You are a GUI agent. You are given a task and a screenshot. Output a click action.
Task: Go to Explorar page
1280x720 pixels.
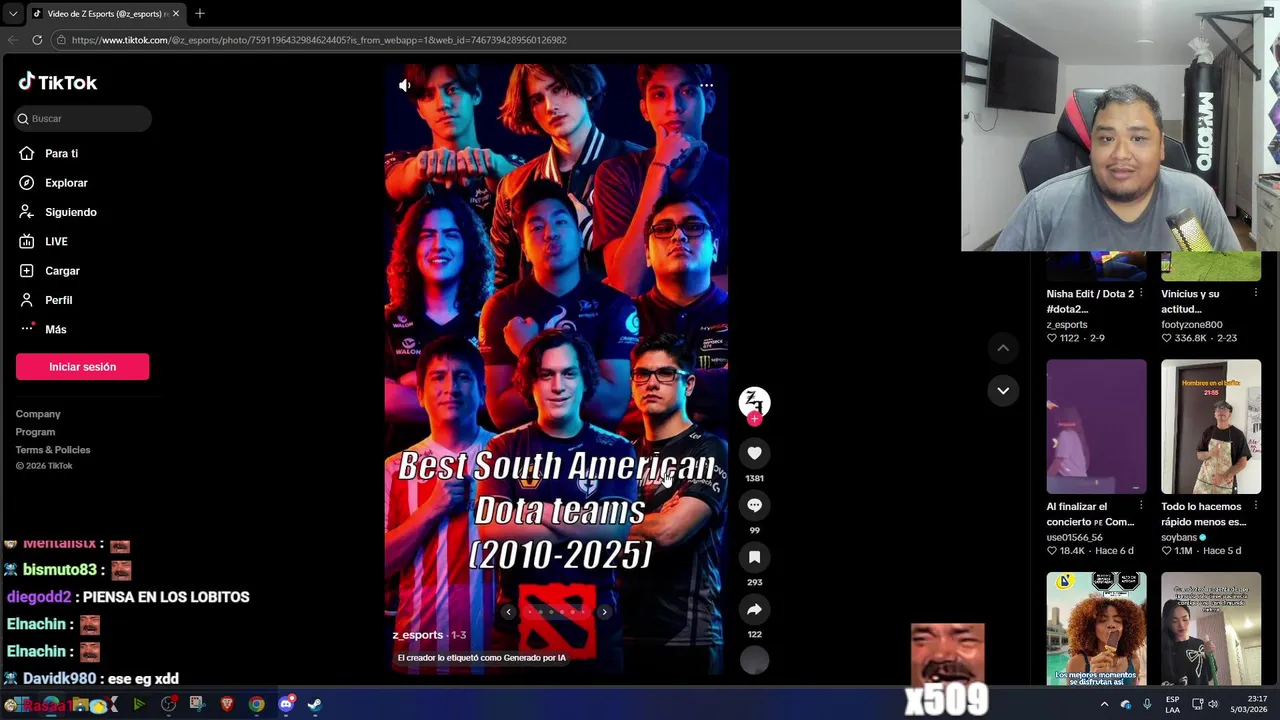coord(53,183)
